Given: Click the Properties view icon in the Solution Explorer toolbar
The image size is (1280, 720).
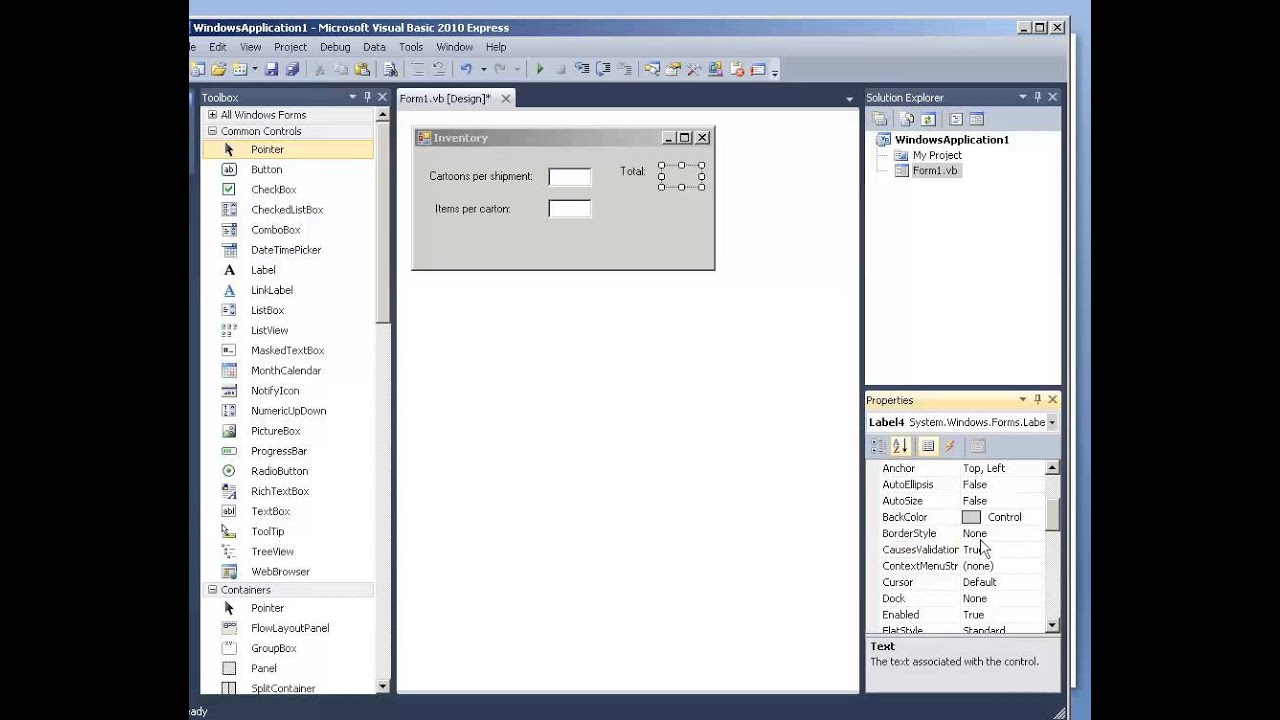Looking at the screenshot, I should pyautogui.click(x=880, y=119).
